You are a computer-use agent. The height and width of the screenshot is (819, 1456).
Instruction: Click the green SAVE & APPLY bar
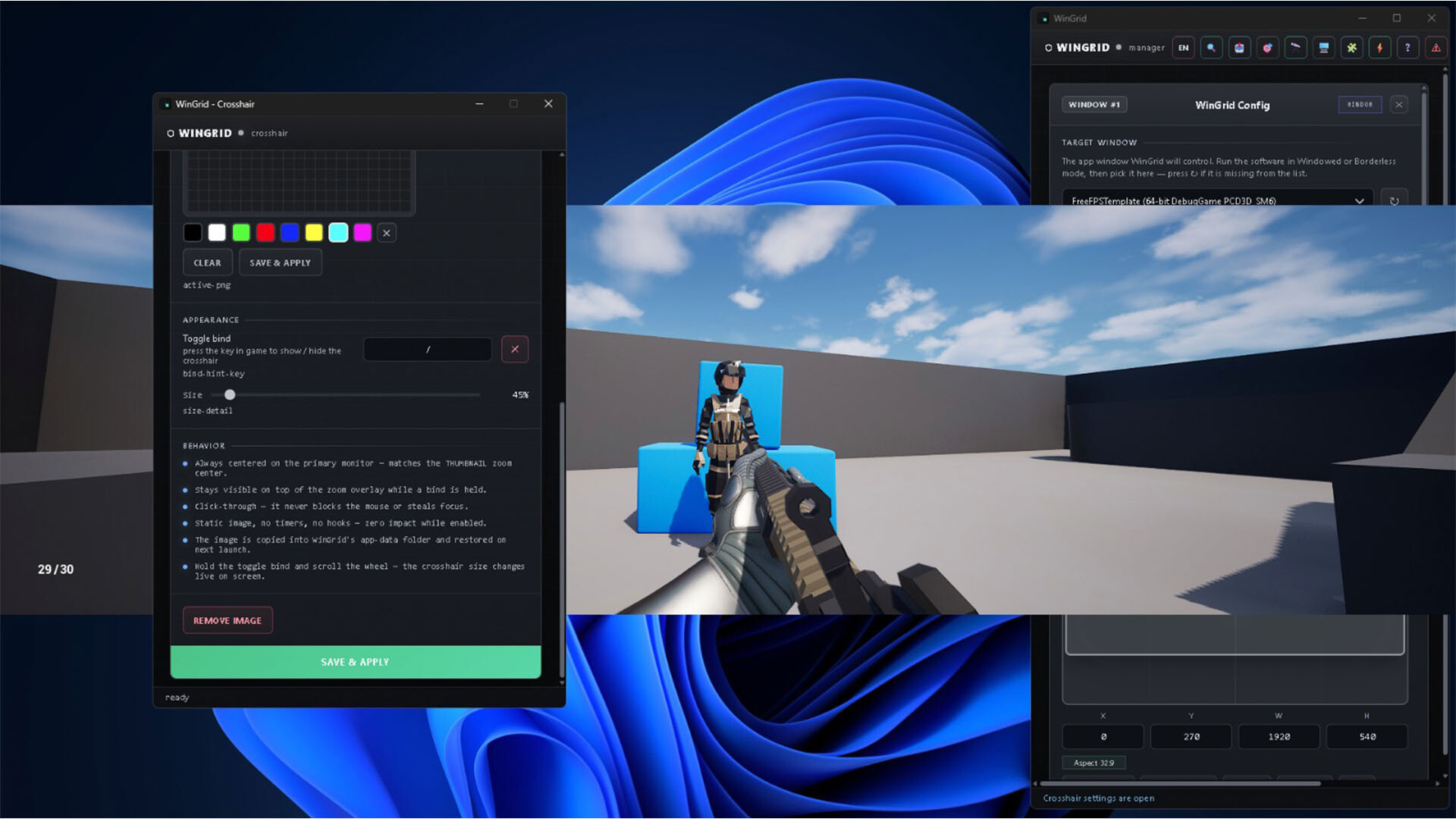pos(356,662)
